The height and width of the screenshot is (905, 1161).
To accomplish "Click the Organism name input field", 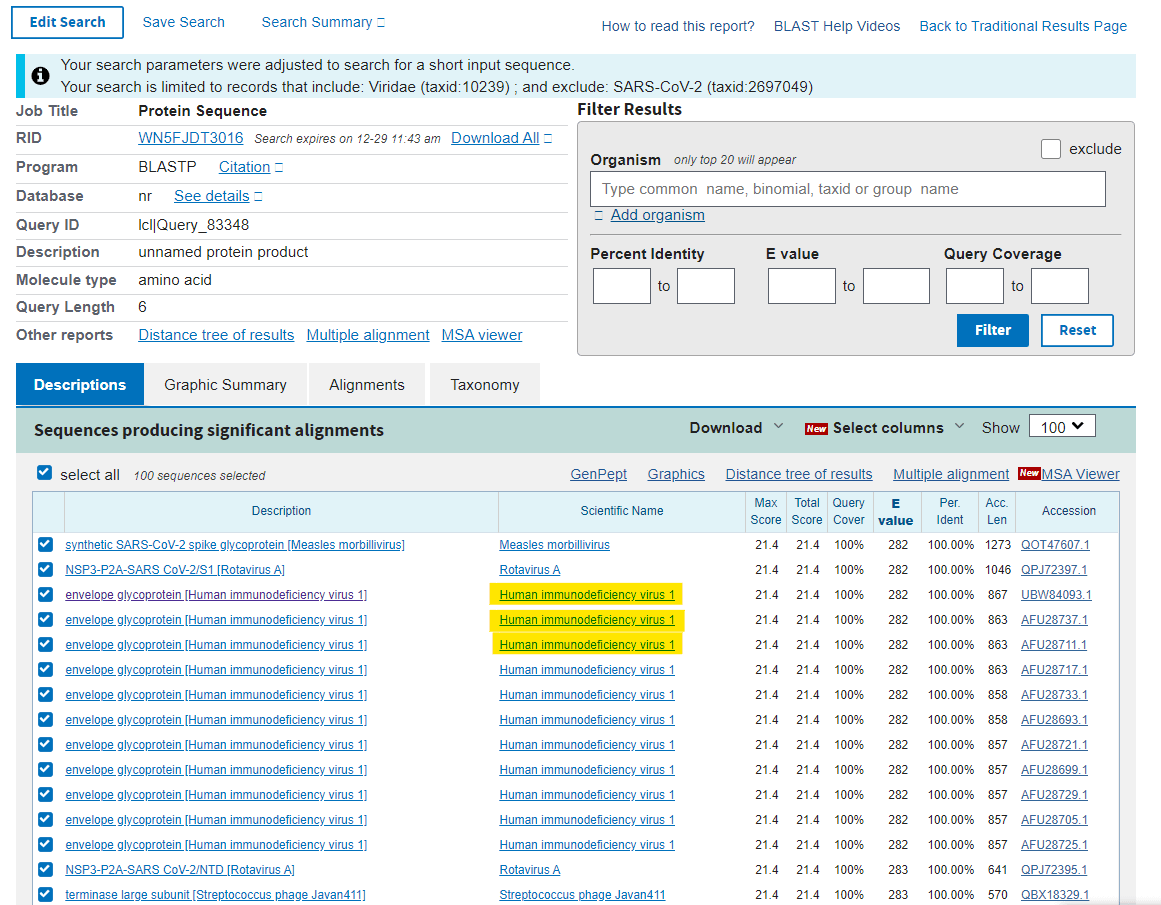I will click(x=848, y=189).
